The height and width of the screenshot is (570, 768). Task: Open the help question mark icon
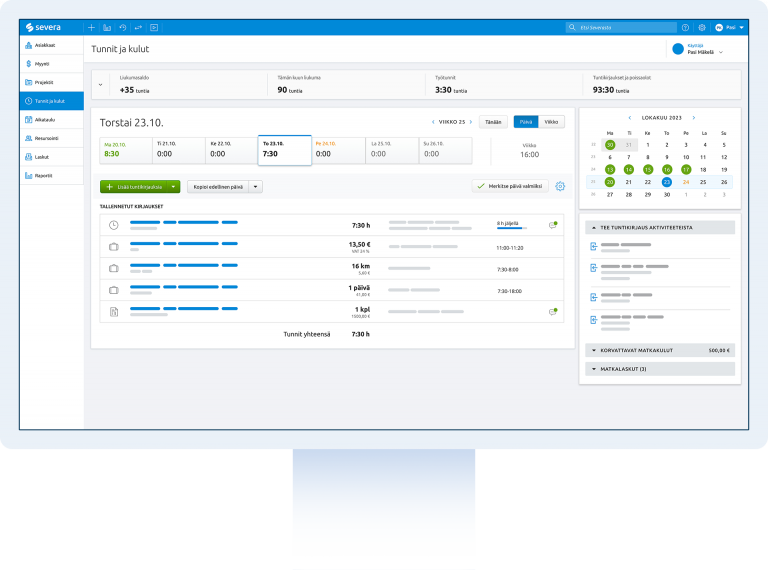point(685,27)
